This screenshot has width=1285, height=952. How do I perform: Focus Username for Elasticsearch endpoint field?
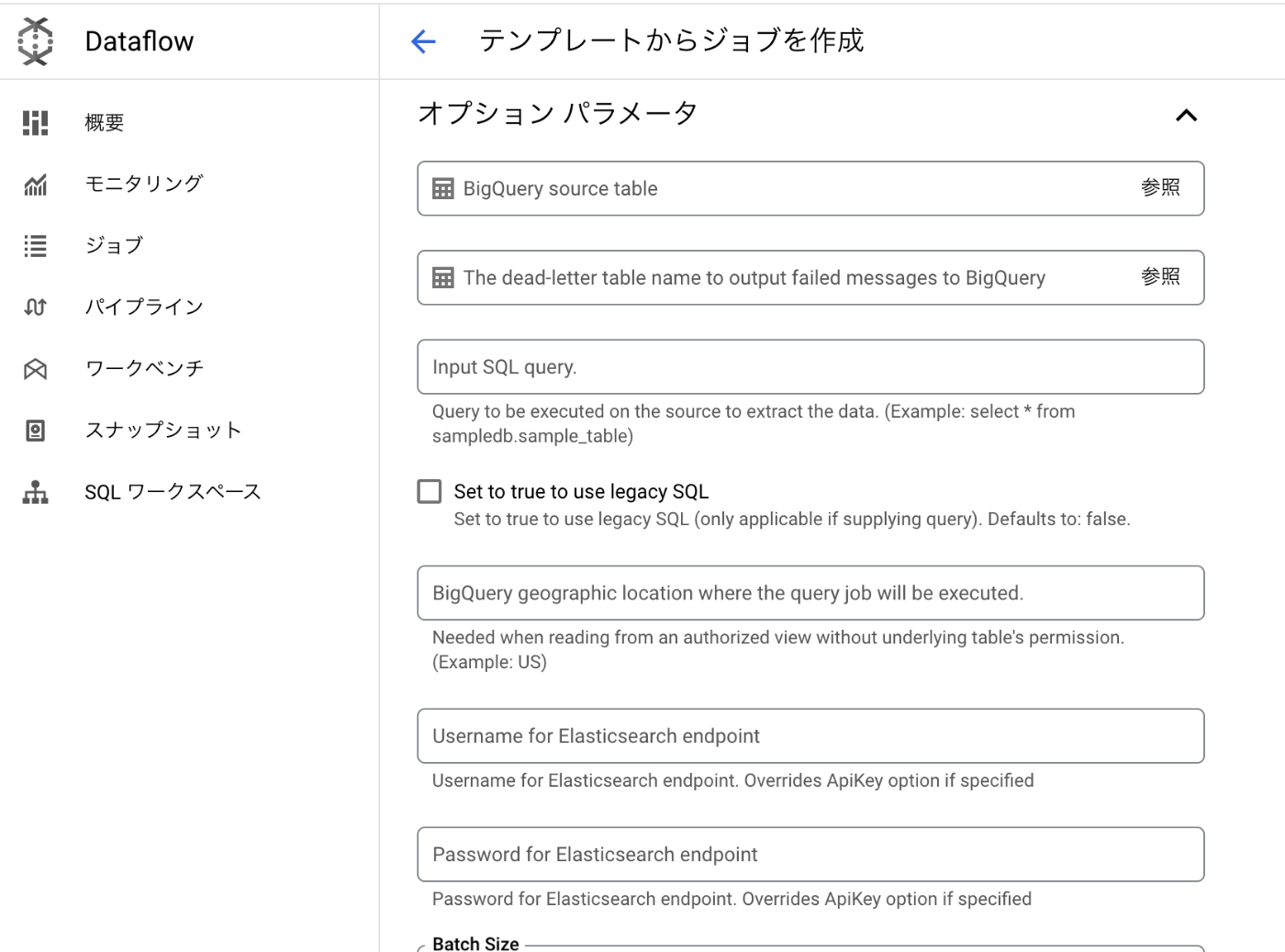click(810, 736)
